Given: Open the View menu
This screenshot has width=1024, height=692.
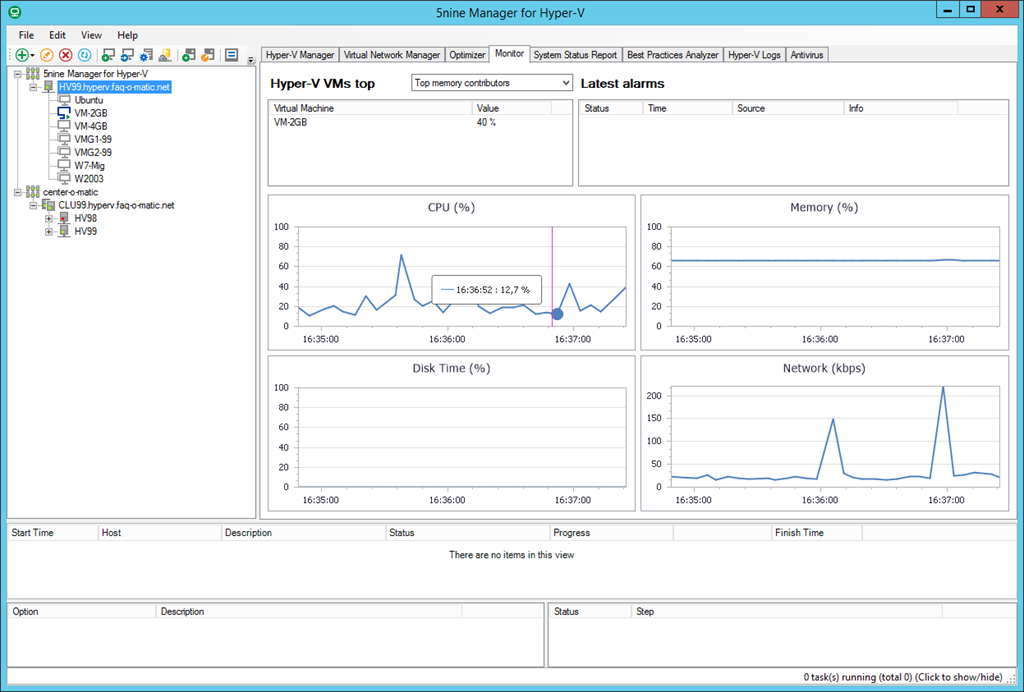Looking at the screenshot, I should 91,35.
